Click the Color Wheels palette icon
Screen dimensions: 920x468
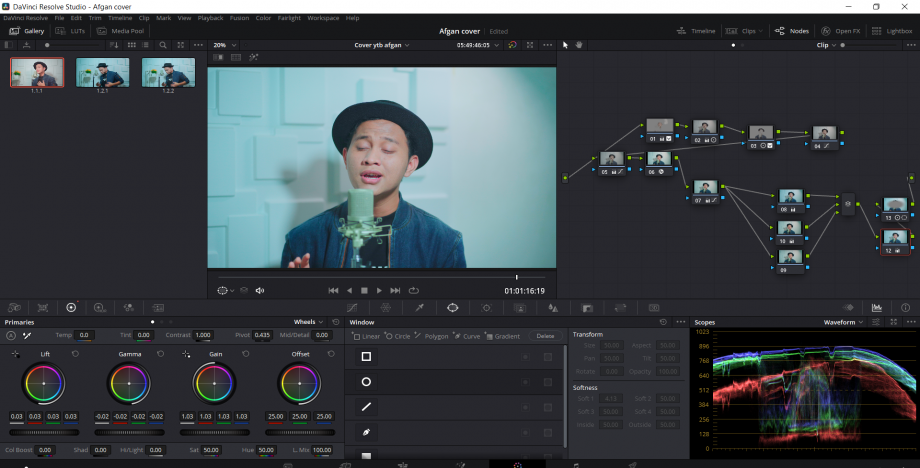pos(70,307)
